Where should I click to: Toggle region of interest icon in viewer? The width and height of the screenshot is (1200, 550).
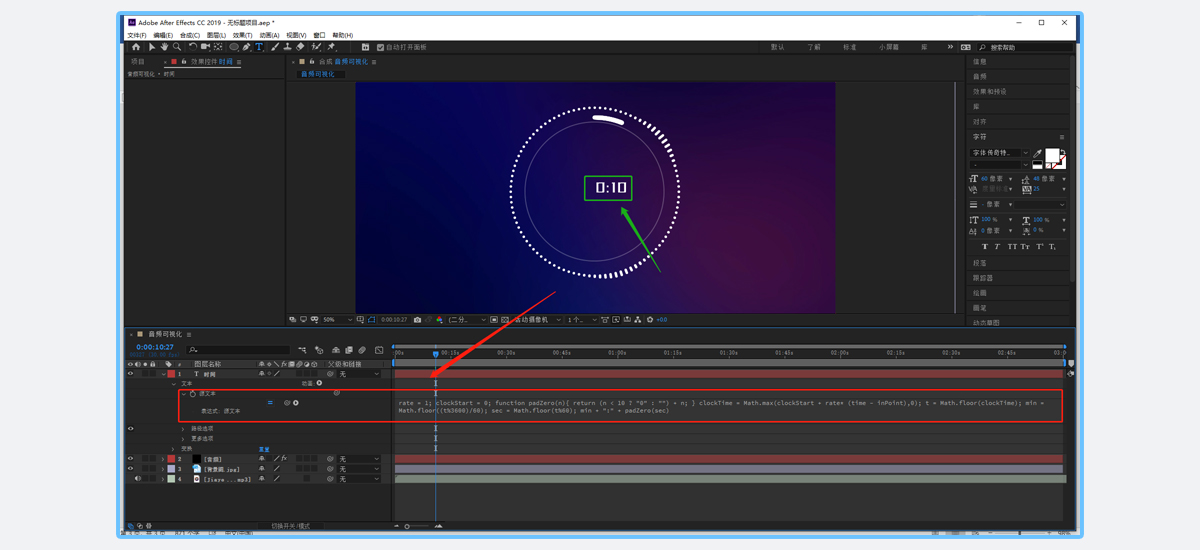click(493, 320)
